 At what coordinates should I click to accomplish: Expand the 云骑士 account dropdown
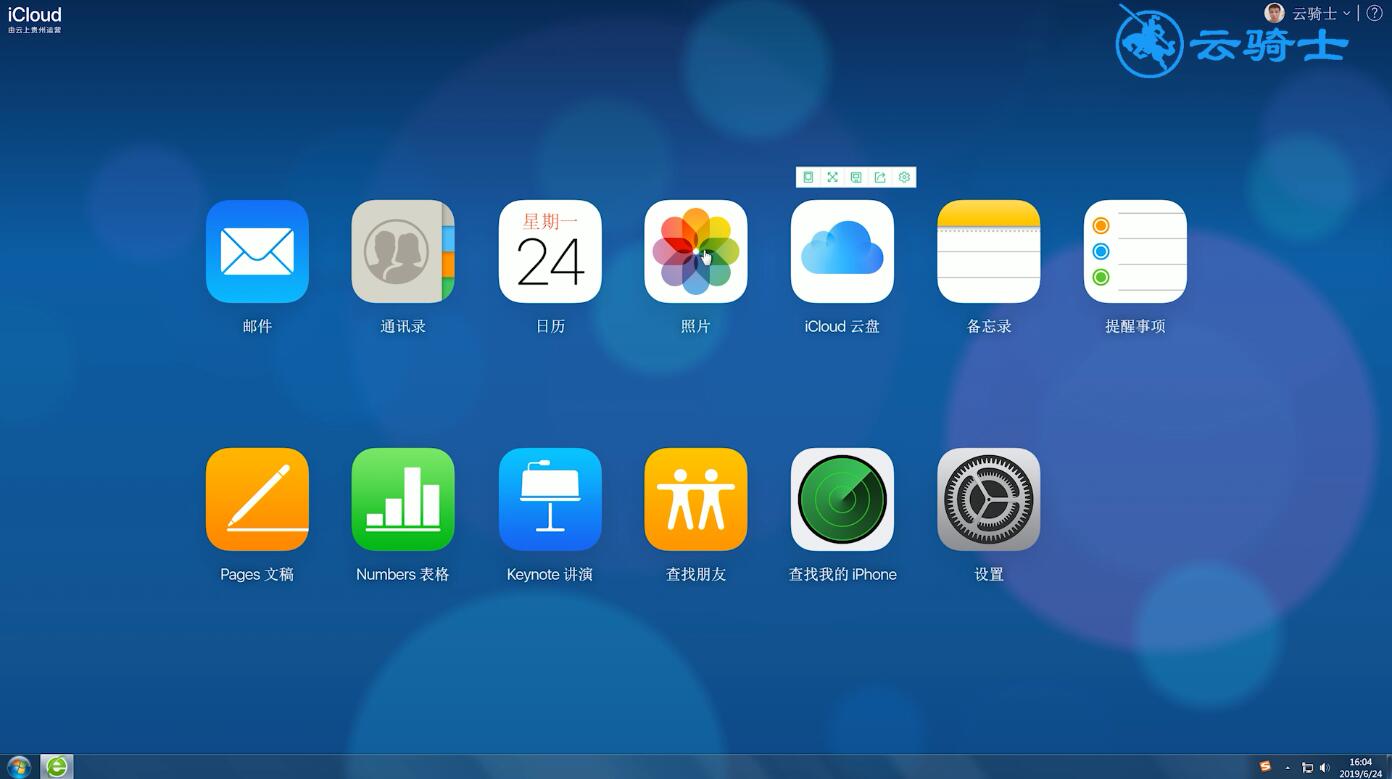1321,13
